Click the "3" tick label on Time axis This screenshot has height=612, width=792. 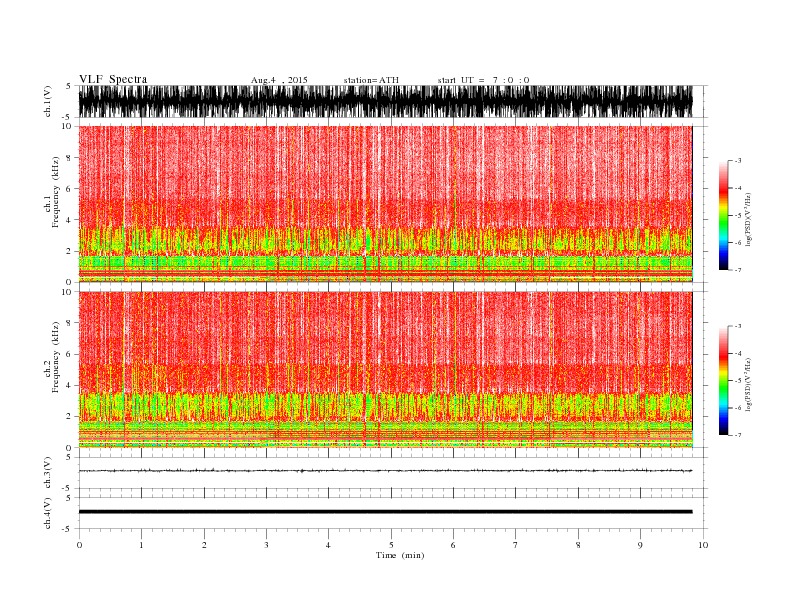(266, 545)
